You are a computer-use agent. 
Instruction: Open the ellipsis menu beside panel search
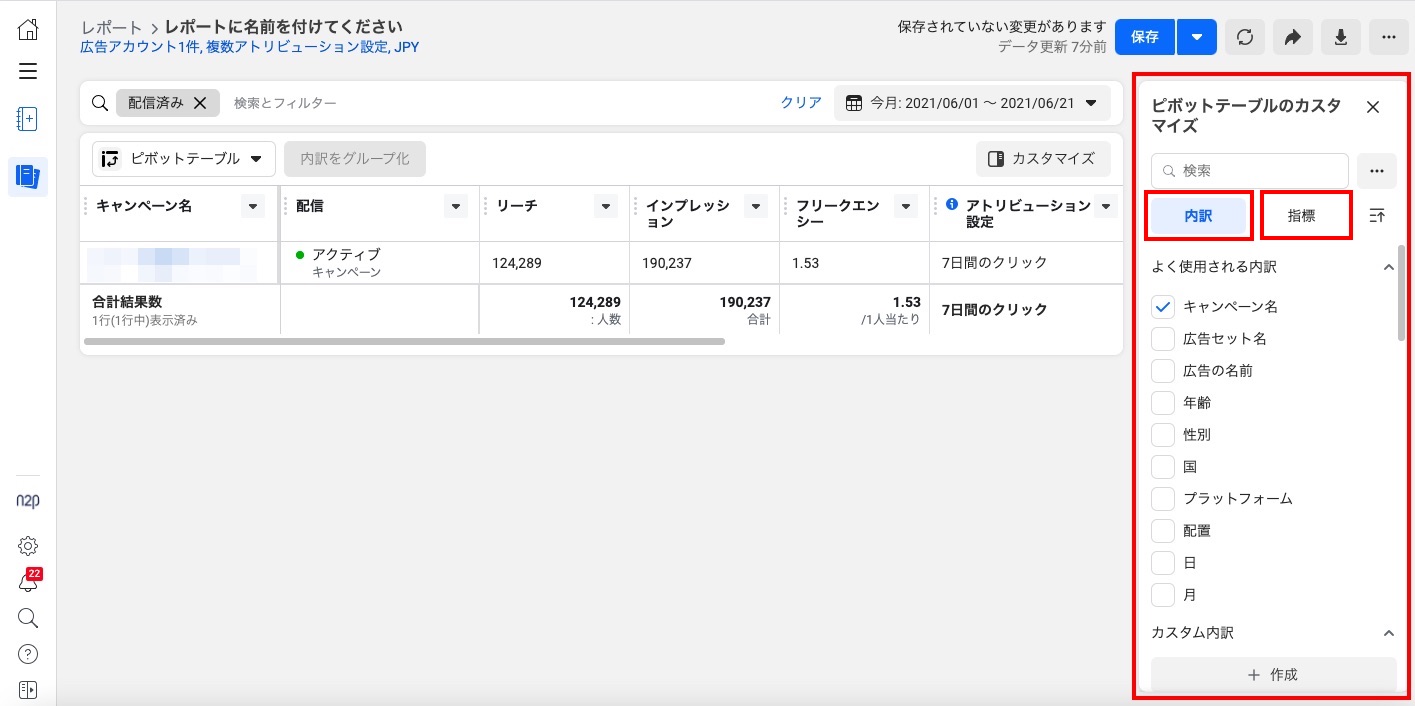[1377, 171]
